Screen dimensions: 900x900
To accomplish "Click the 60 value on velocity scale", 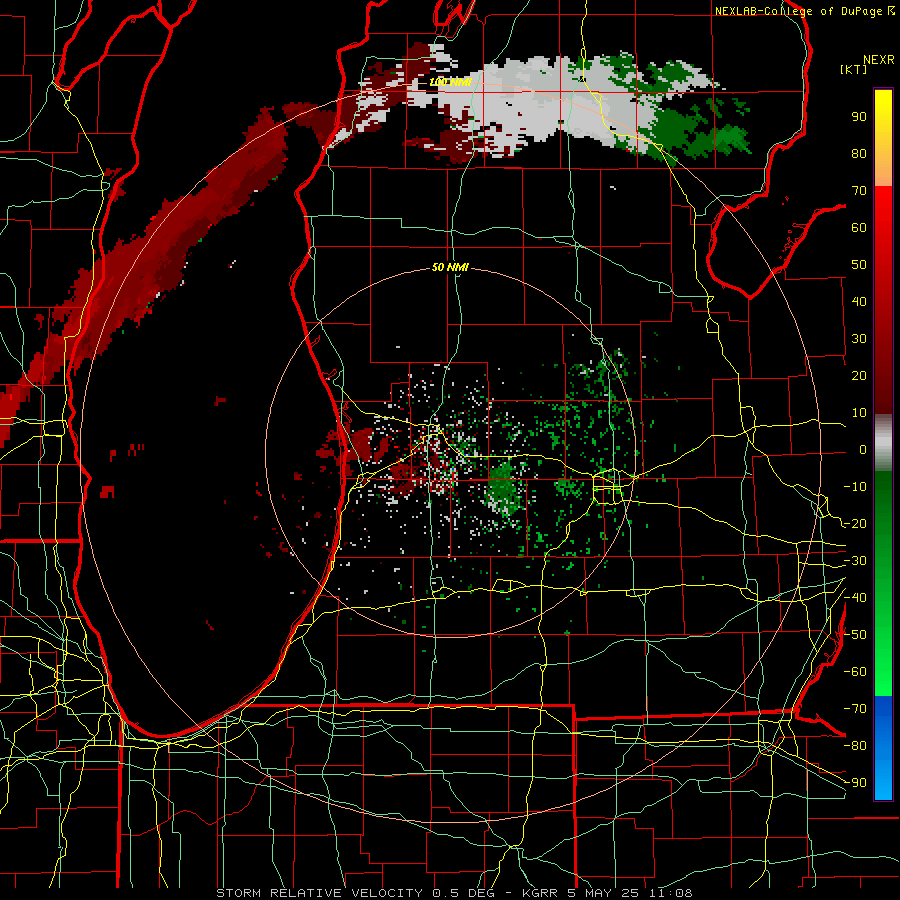I will point(859,228).
